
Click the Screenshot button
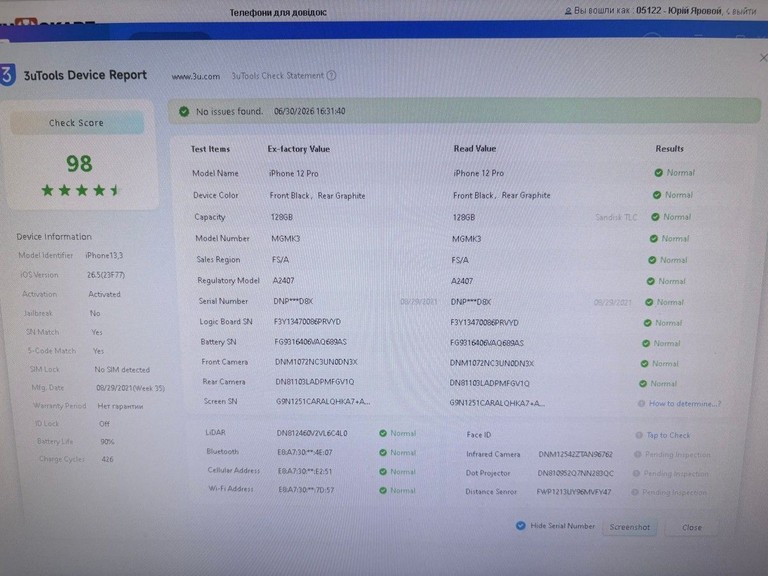coord(629,527)
